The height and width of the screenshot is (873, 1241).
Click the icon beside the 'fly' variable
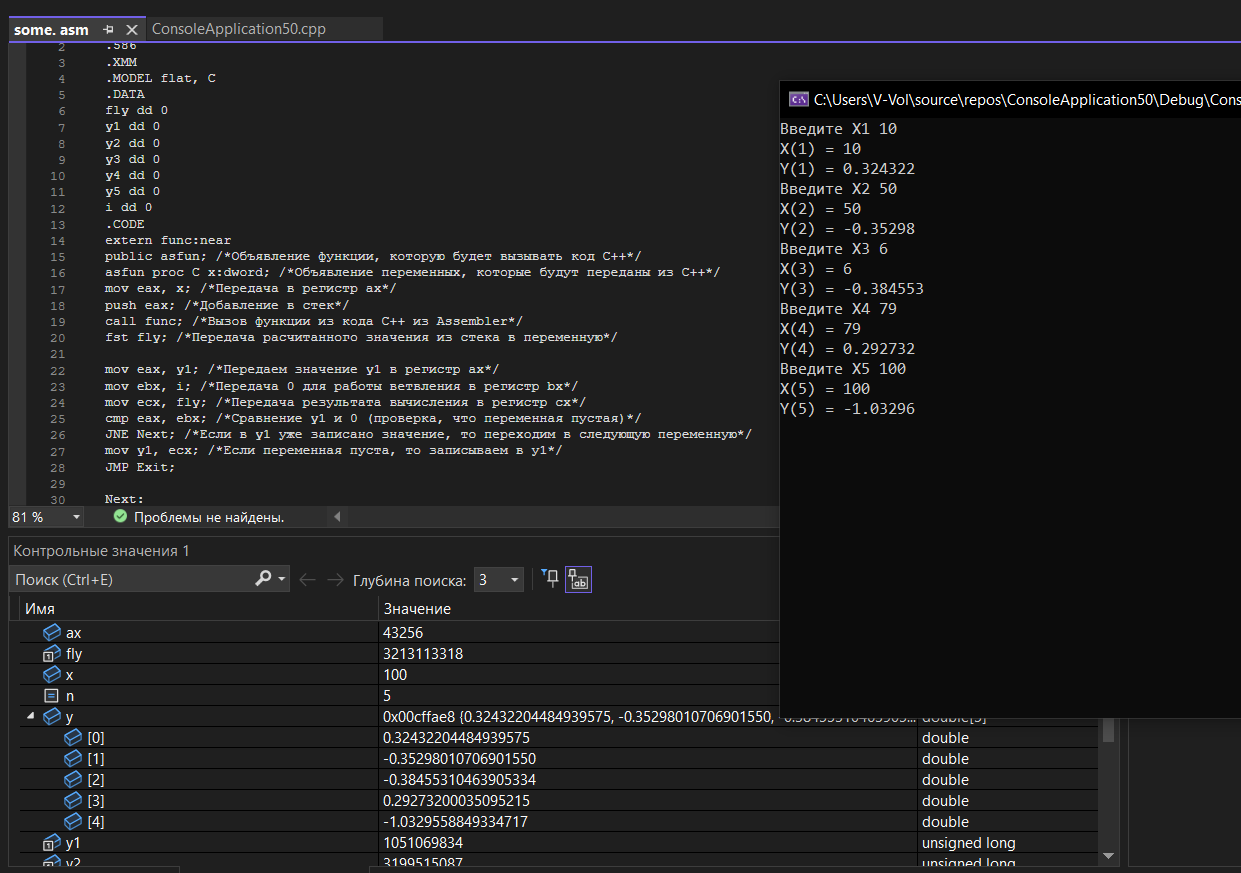pyautogui.click(x=51, y=654)
